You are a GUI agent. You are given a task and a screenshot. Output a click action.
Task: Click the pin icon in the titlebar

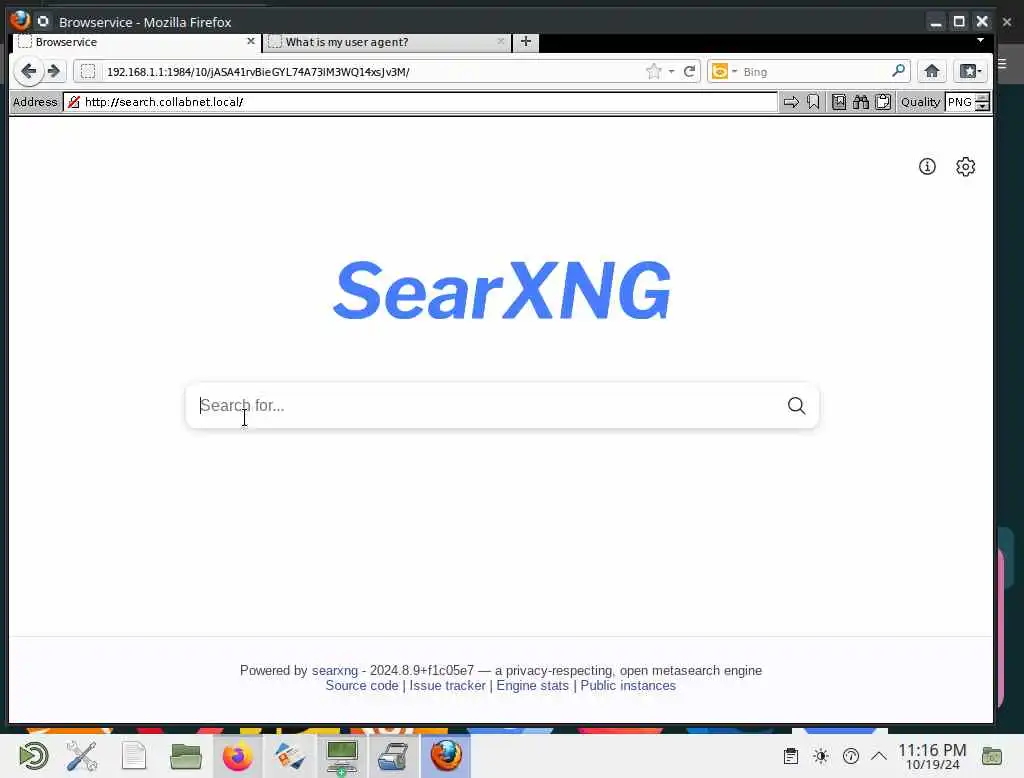(43, 21)
